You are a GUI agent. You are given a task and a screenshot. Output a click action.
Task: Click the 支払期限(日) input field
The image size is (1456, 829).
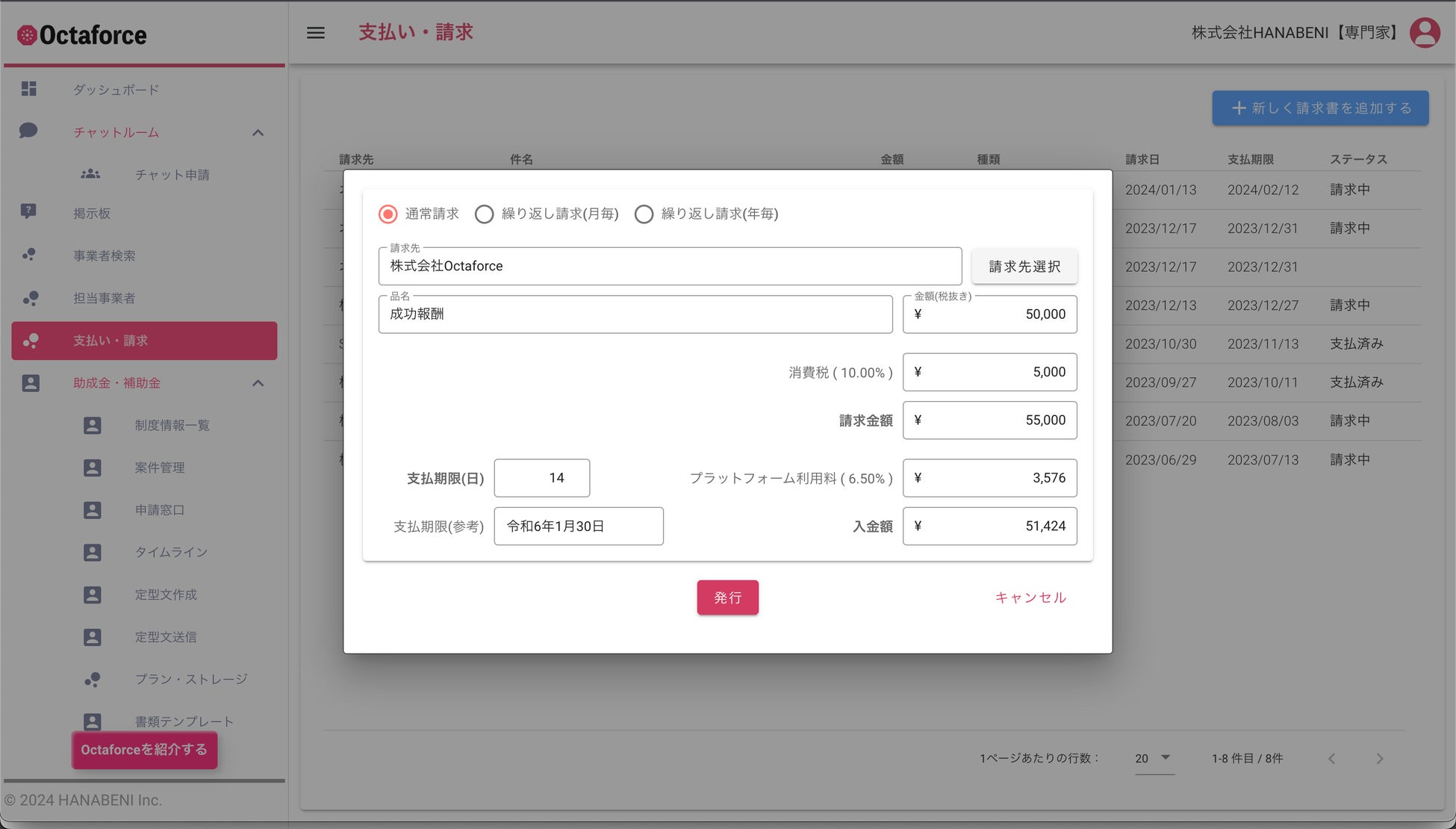pos(541,478)
